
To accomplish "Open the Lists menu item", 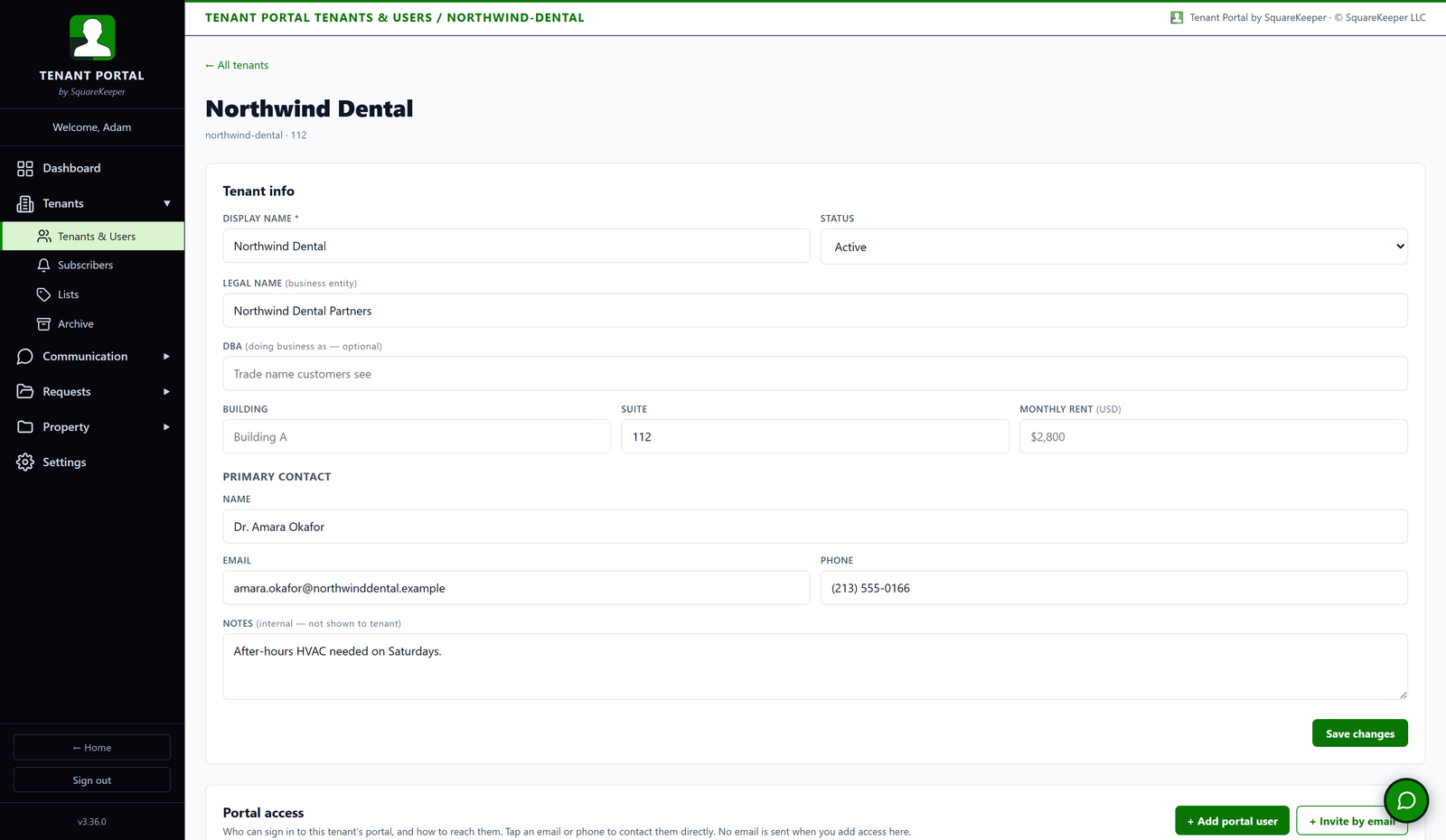I will (92, 294).
